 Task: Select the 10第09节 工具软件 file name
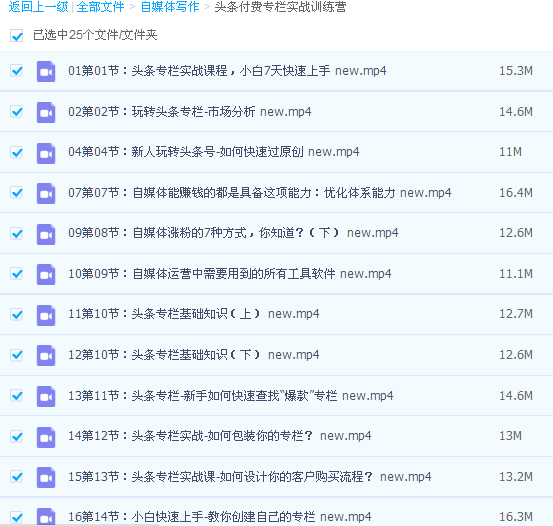pos(230,274)
